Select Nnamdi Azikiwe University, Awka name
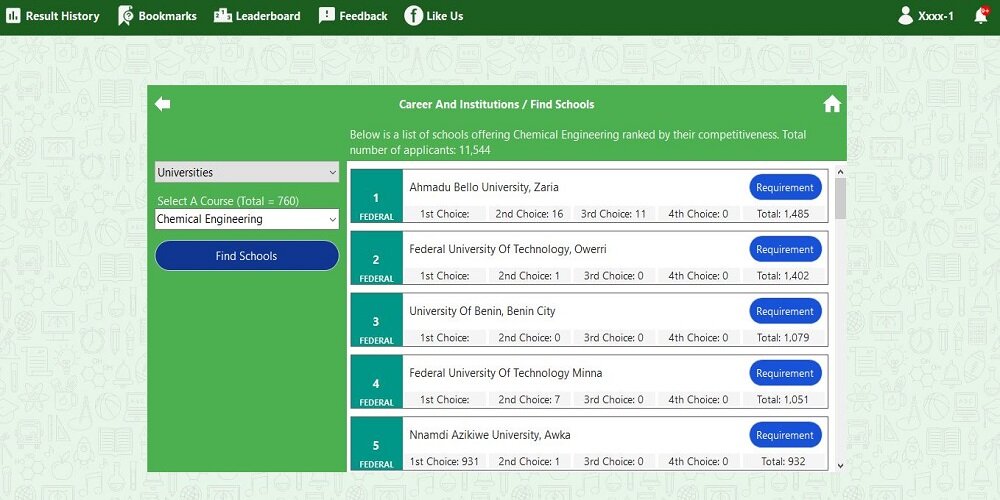Image resolution: width=1000 pixels, height=500 pixels. (x=490, y=435)
